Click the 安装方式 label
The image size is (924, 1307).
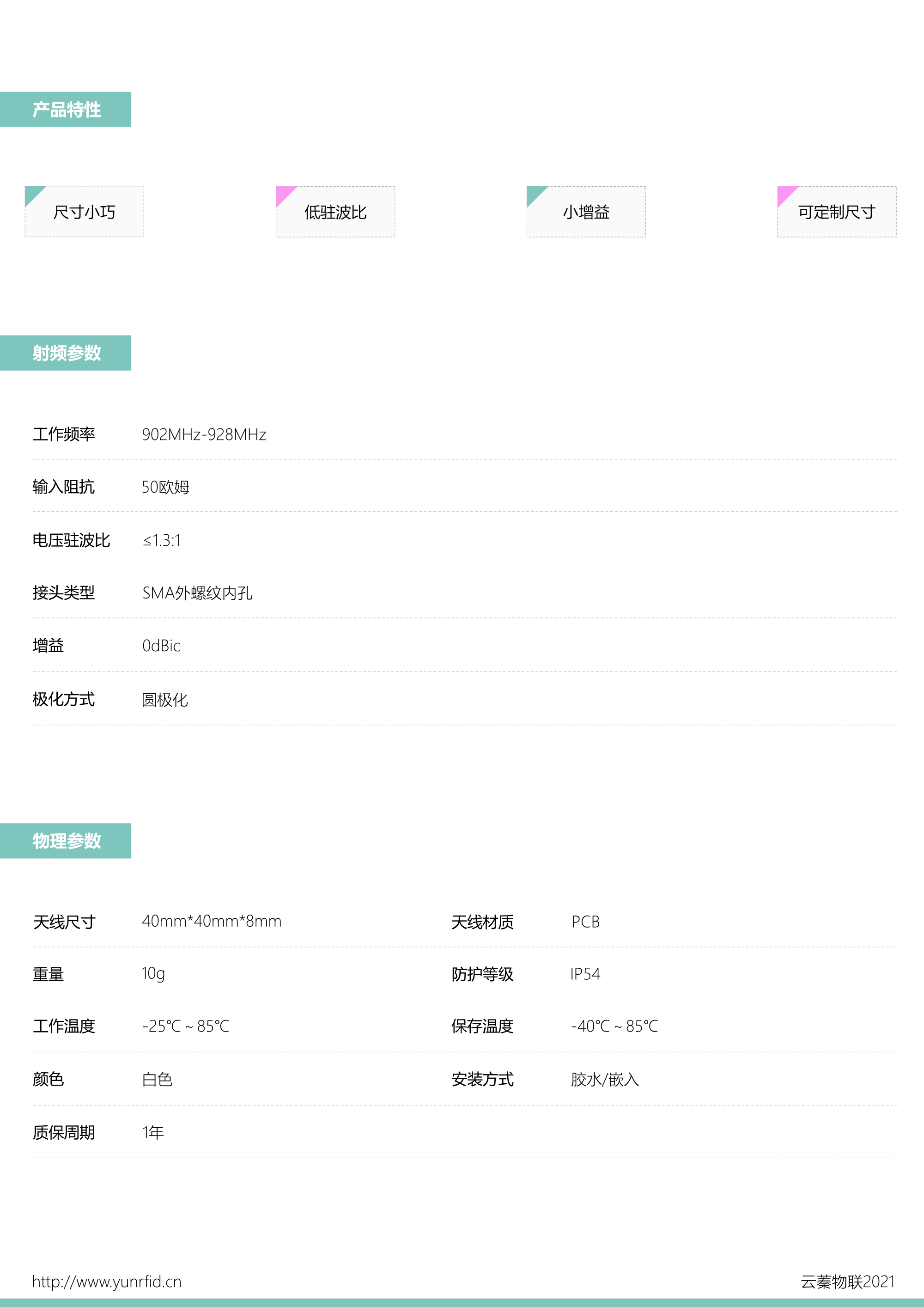tap(482, 1079)
